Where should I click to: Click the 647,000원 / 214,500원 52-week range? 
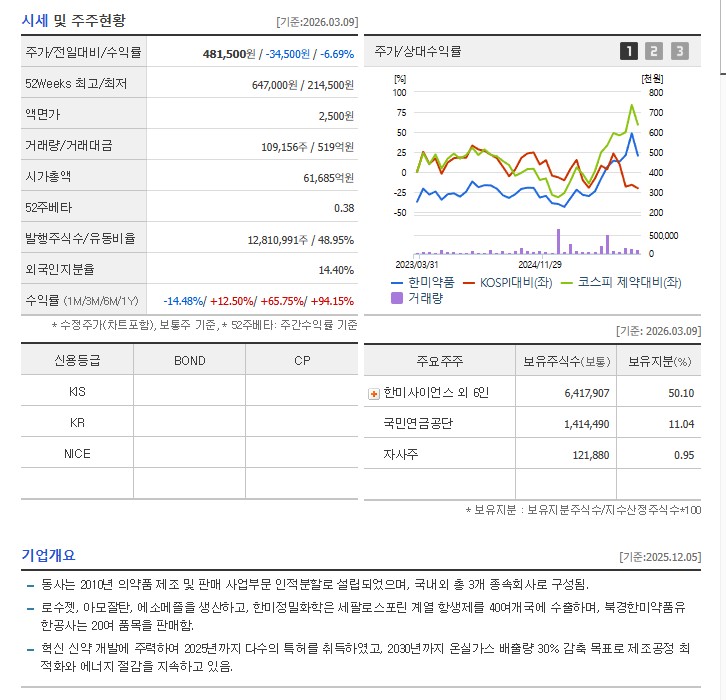303,85
